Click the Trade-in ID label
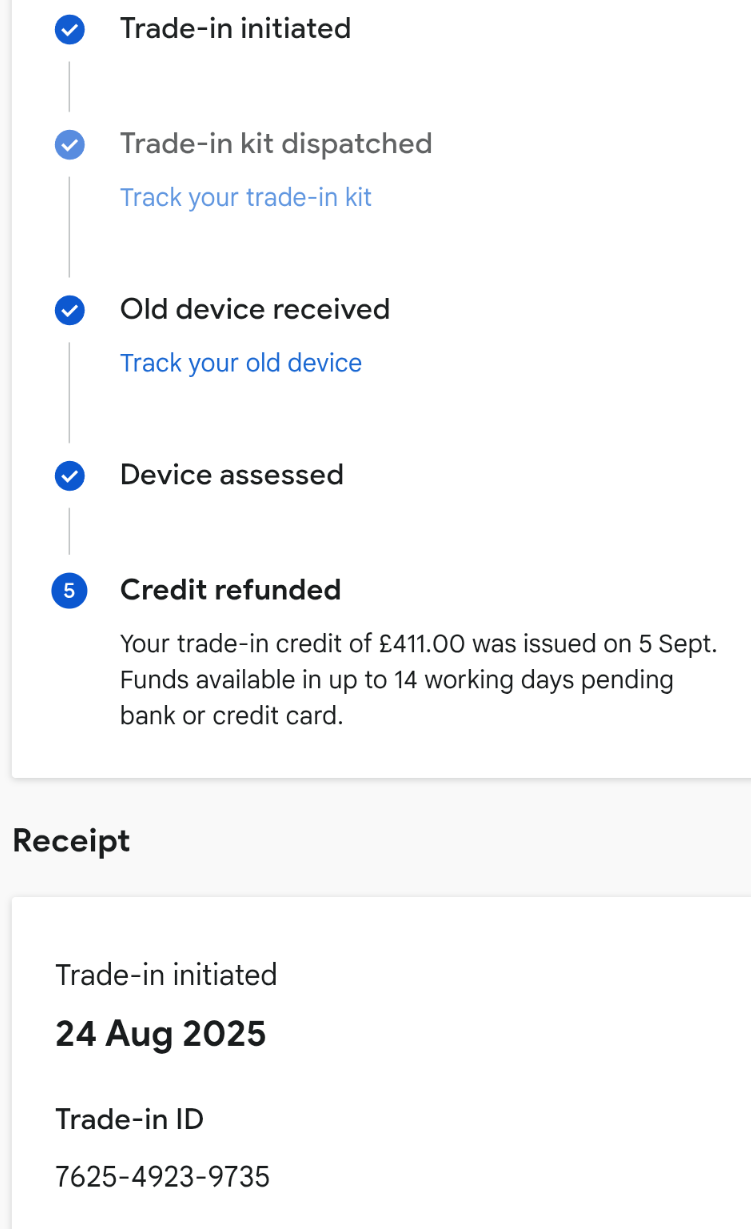The image size is (751, 1229). point(130,1119)
